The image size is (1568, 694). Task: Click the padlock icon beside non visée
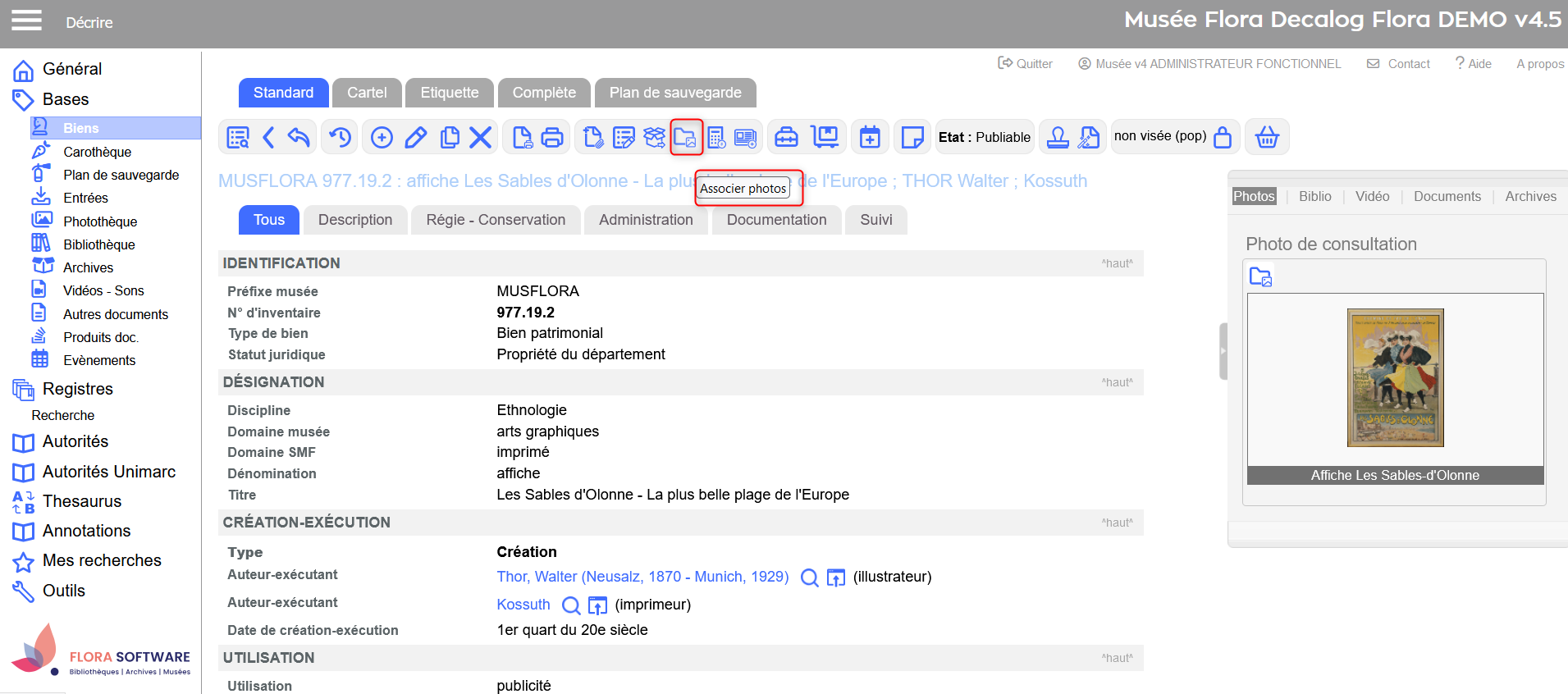point(1223,137)
